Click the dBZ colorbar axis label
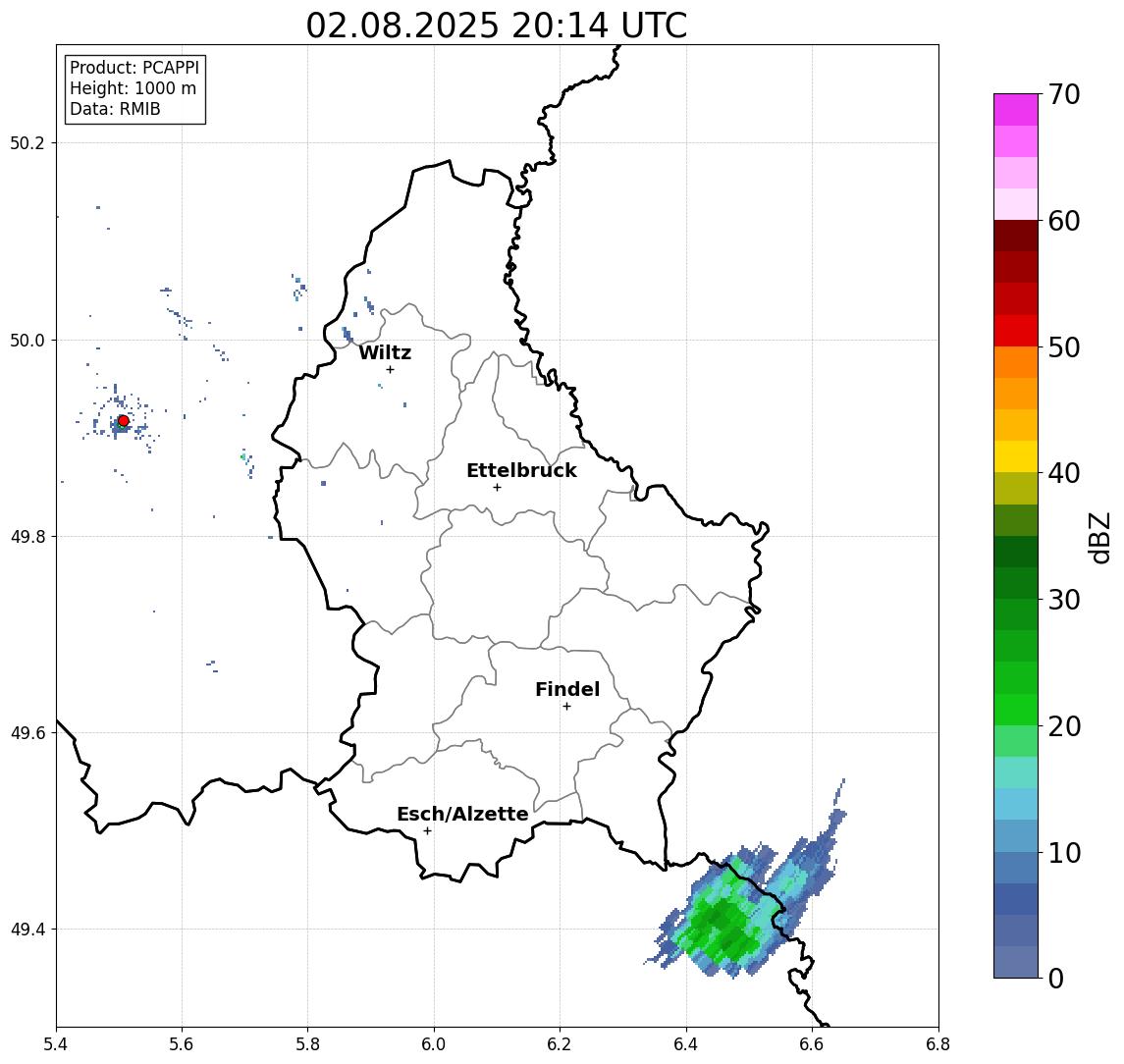The width and height of the screenshot is (1124, 1064). point(1099,538)
